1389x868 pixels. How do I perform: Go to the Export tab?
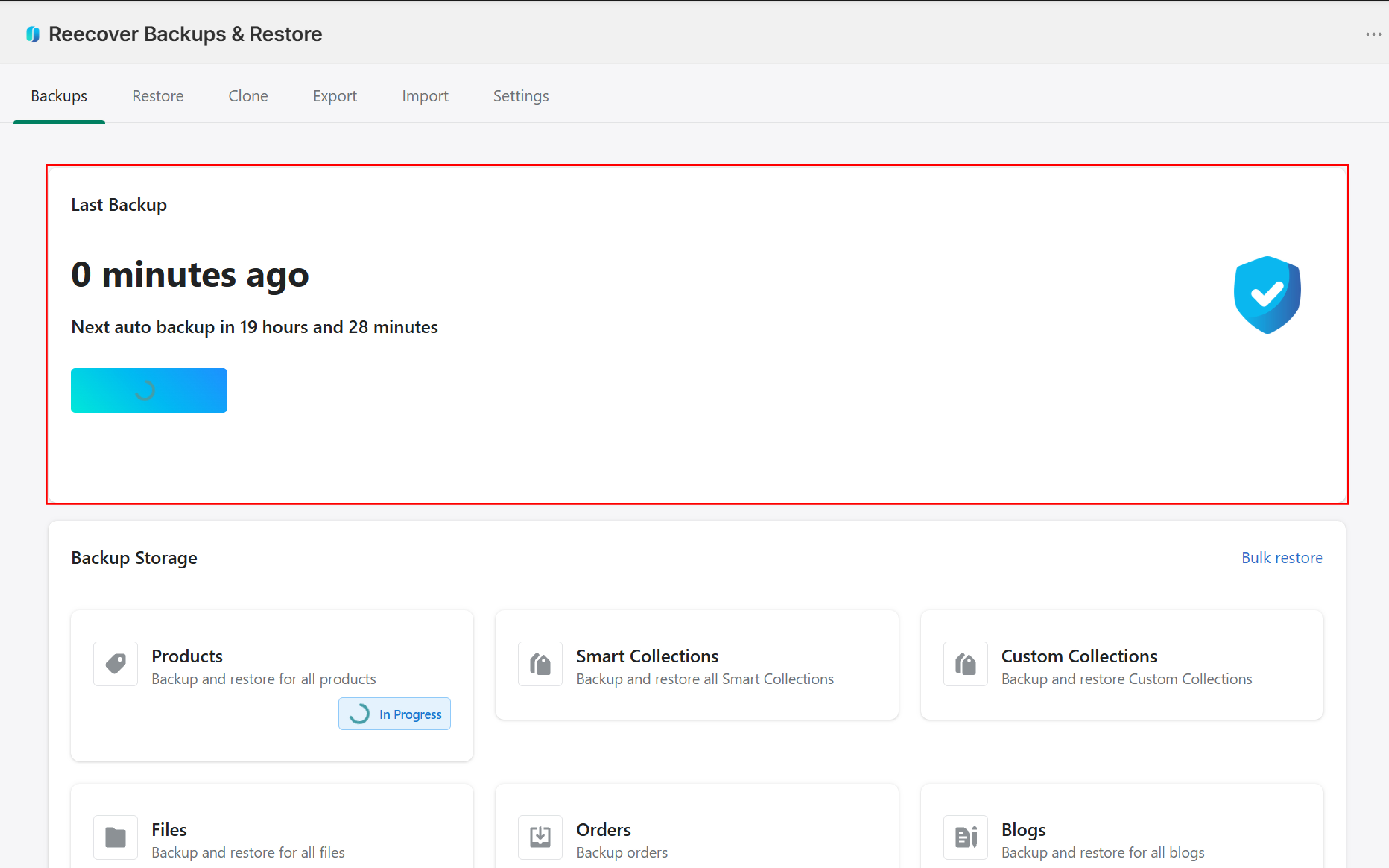335,96
